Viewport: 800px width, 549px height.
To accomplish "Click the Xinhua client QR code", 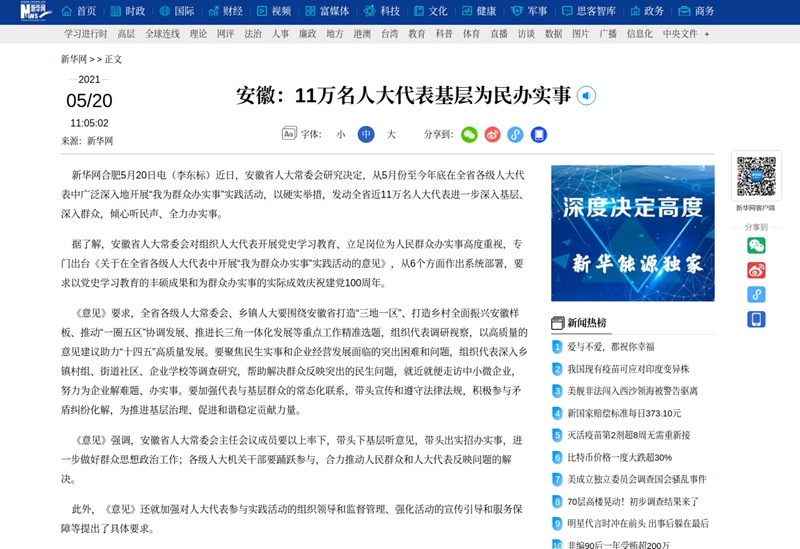I will coord(756,176).
